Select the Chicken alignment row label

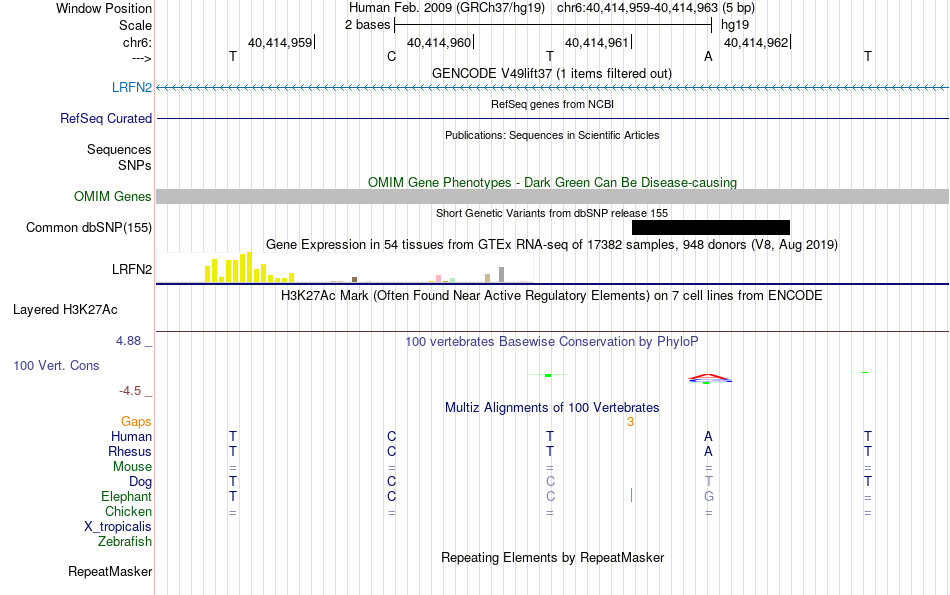pyautogui.click(x=128, y=511)
